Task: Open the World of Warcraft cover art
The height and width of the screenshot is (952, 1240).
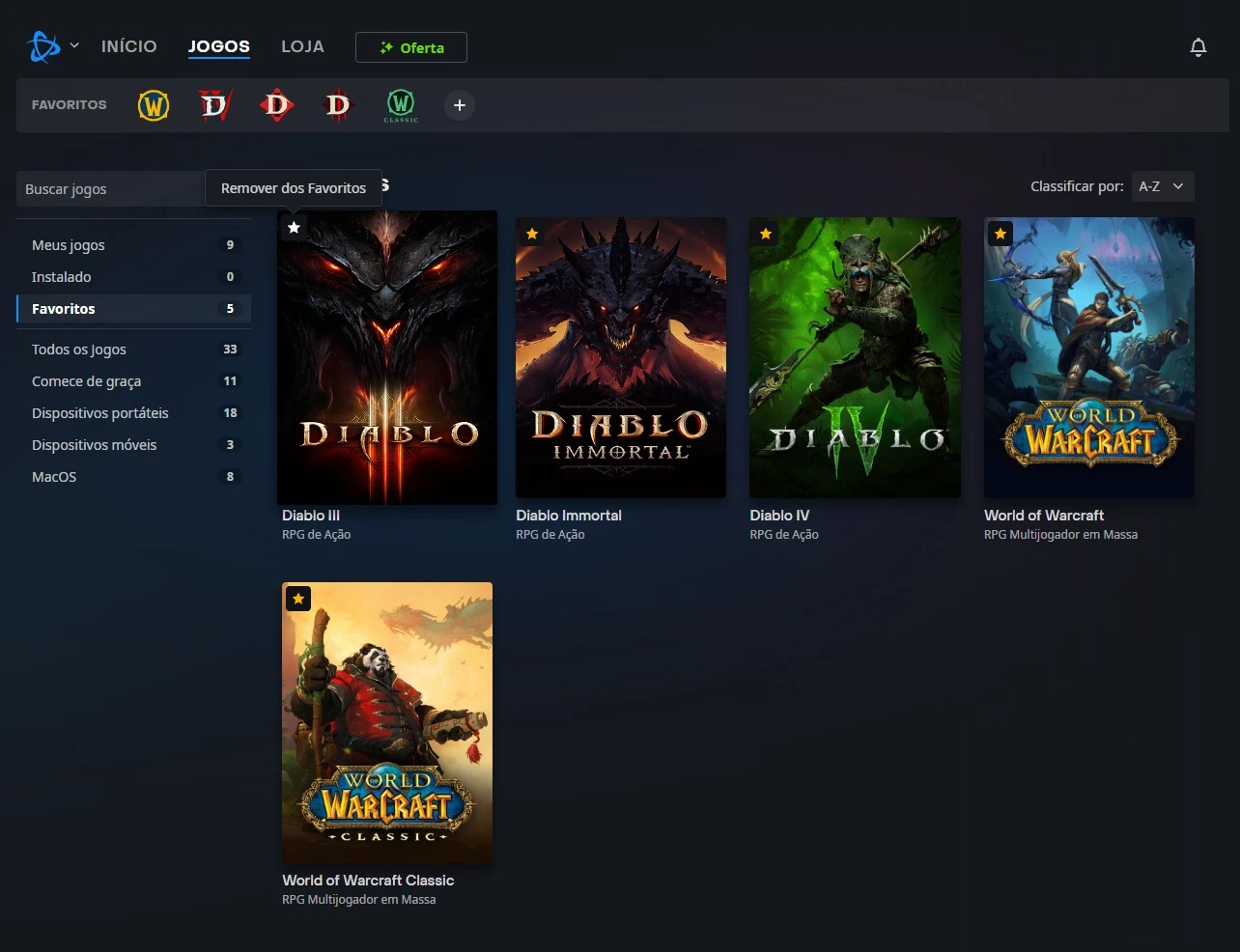Action: (1088, 357)
